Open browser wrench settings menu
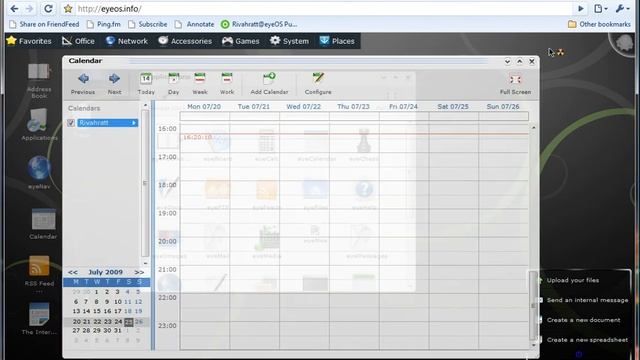 [x=622, y=9]
